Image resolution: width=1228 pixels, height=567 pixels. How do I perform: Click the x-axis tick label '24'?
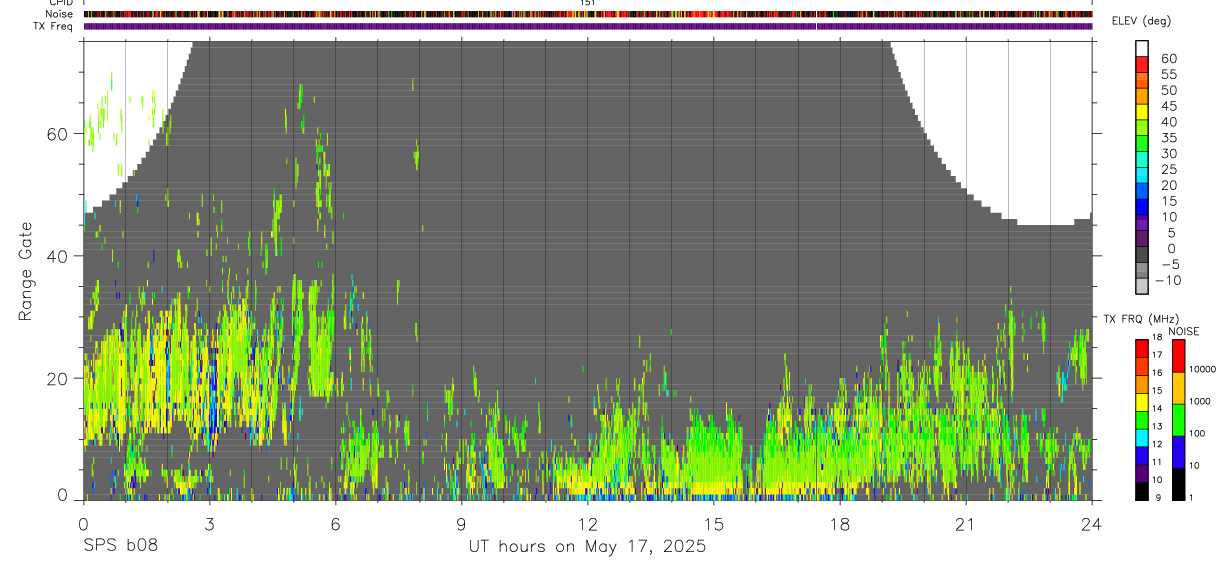pyautogui.click(x=1092, y=524)
